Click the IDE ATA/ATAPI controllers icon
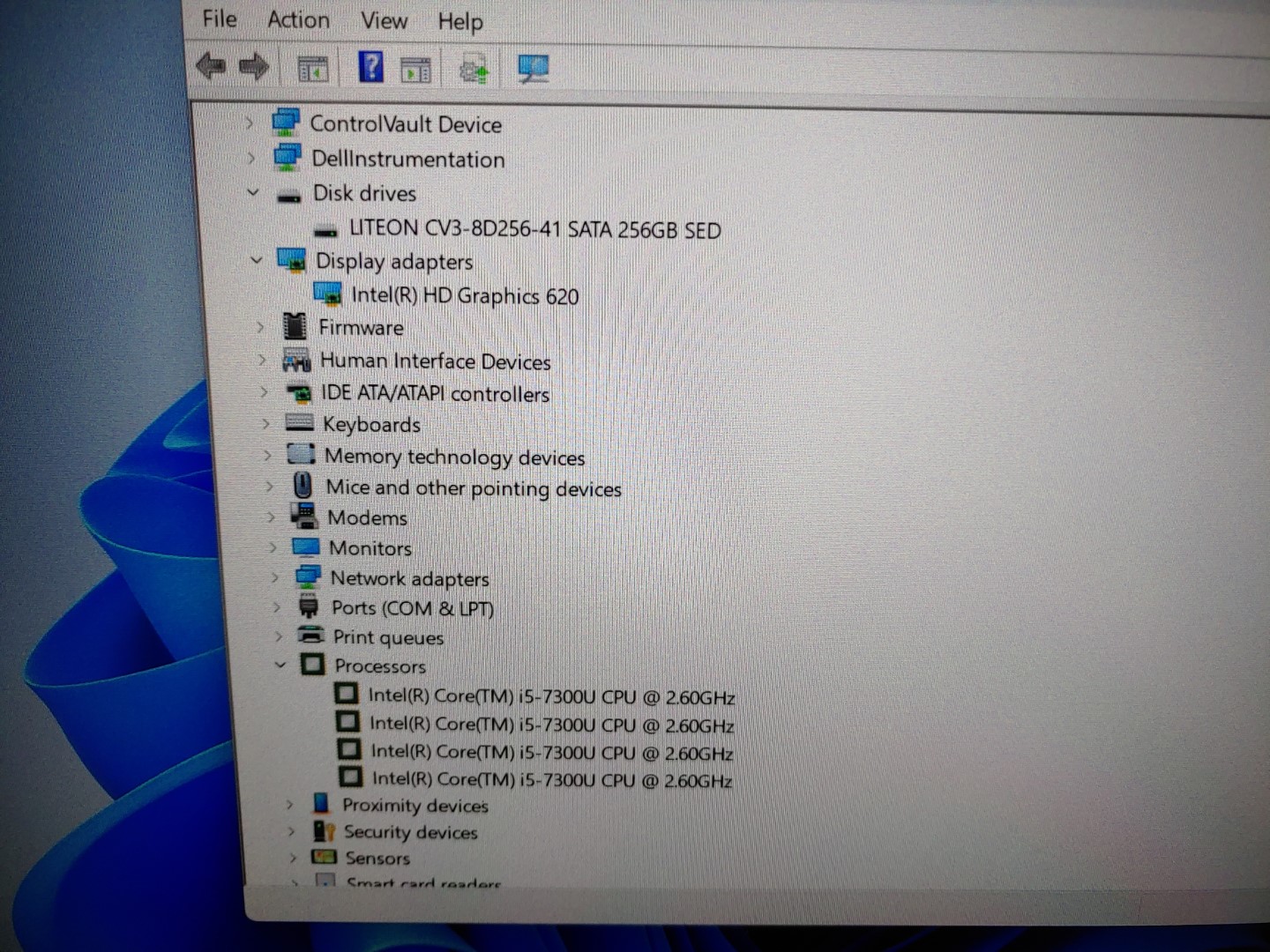Viewport: 1270px width, 952px height. point(300,392)
